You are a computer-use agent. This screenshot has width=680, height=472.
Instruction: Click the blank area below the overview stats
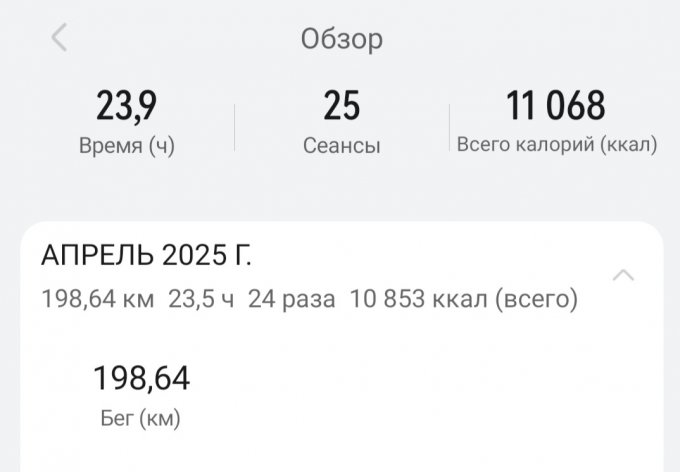342,191
